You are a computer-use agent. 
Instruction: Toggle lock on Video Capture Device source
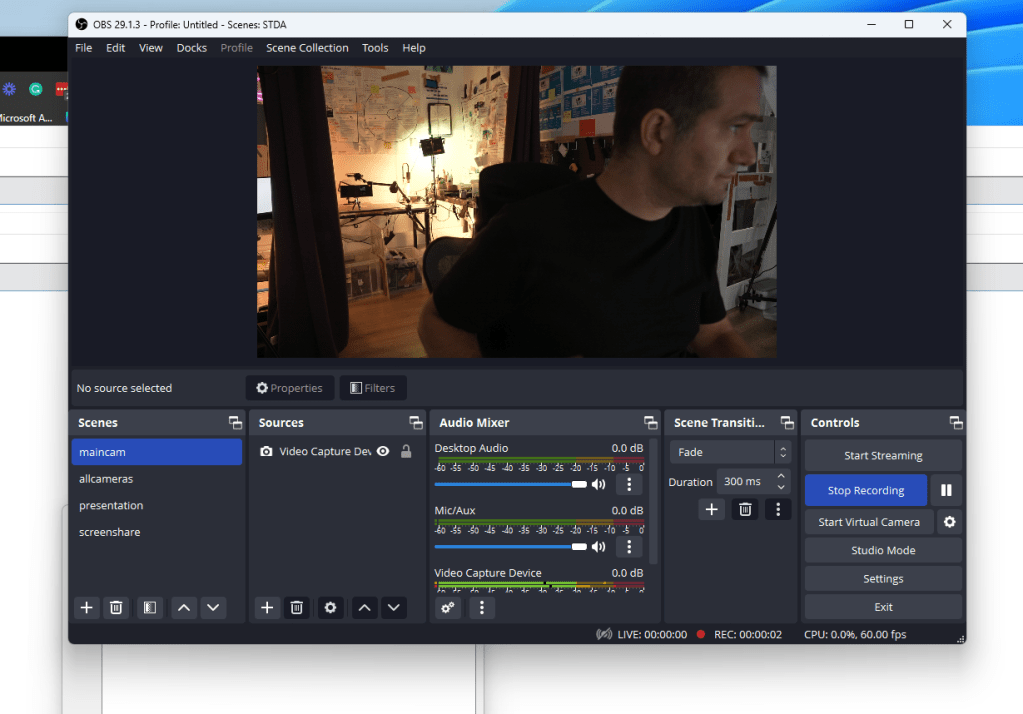click(406, 451)
